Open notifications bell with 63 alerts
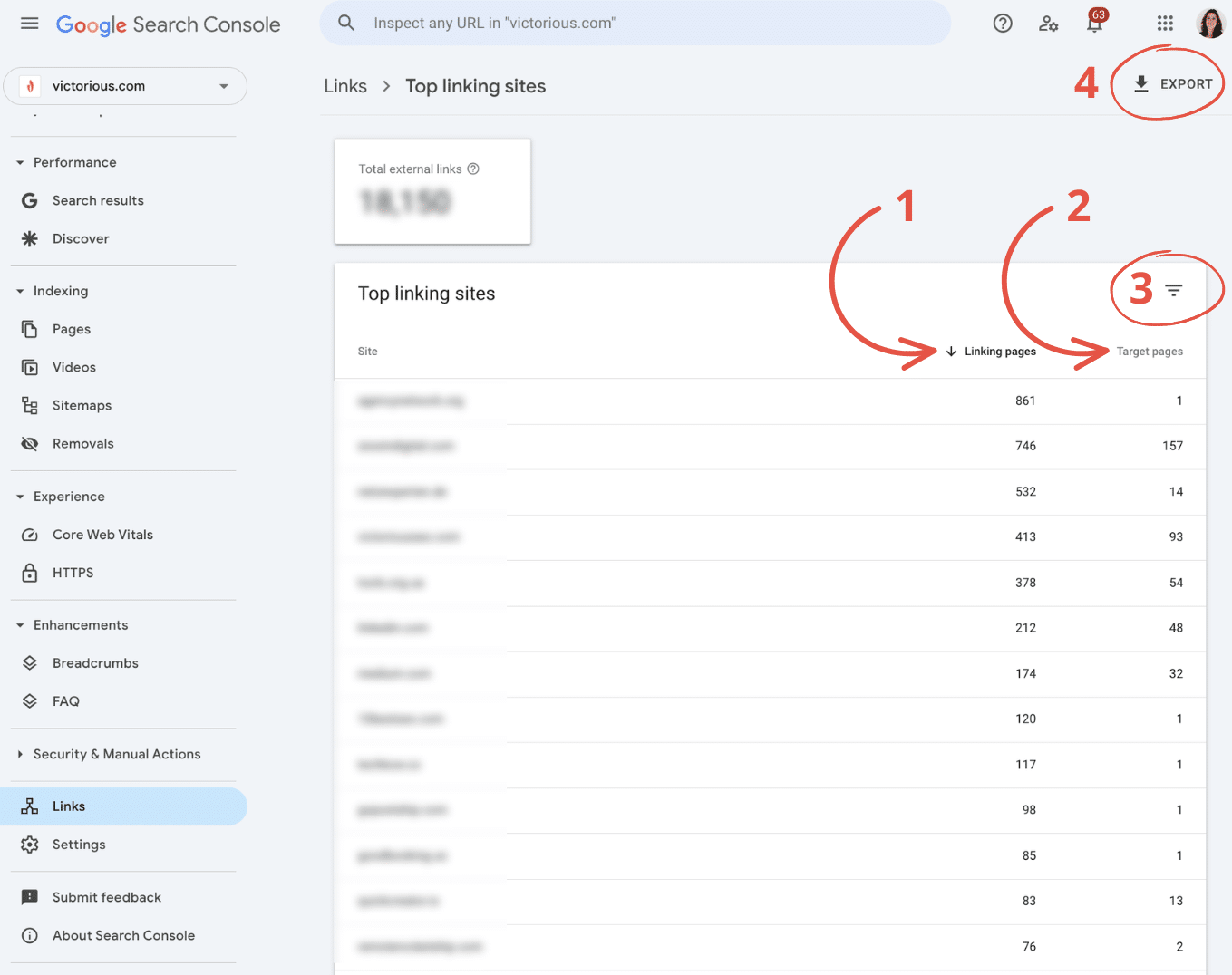 pos(1095,22)
